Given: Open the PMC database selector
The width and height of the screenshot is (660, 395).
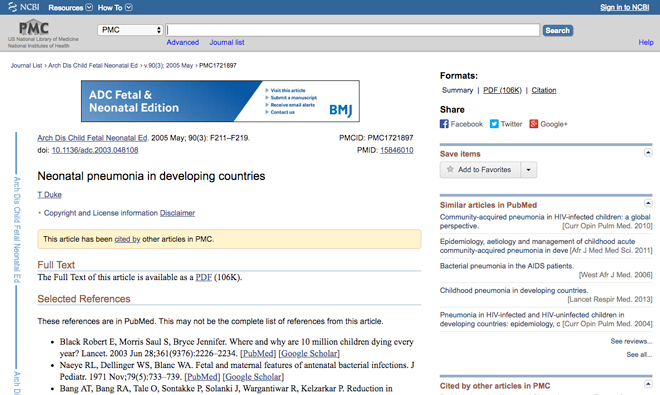Looking at the screenshot, I should (x=130, y=30).
